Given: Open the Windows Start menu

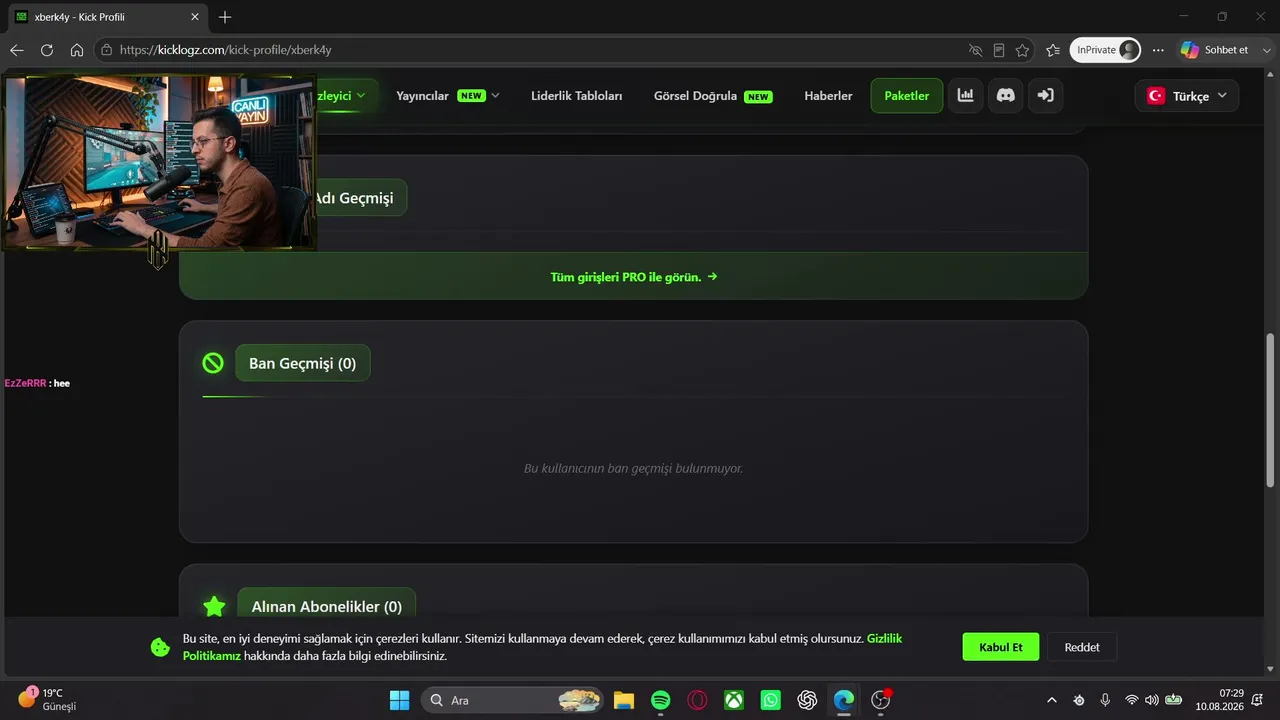Looking at the screenshot, I should pos(399,700).
